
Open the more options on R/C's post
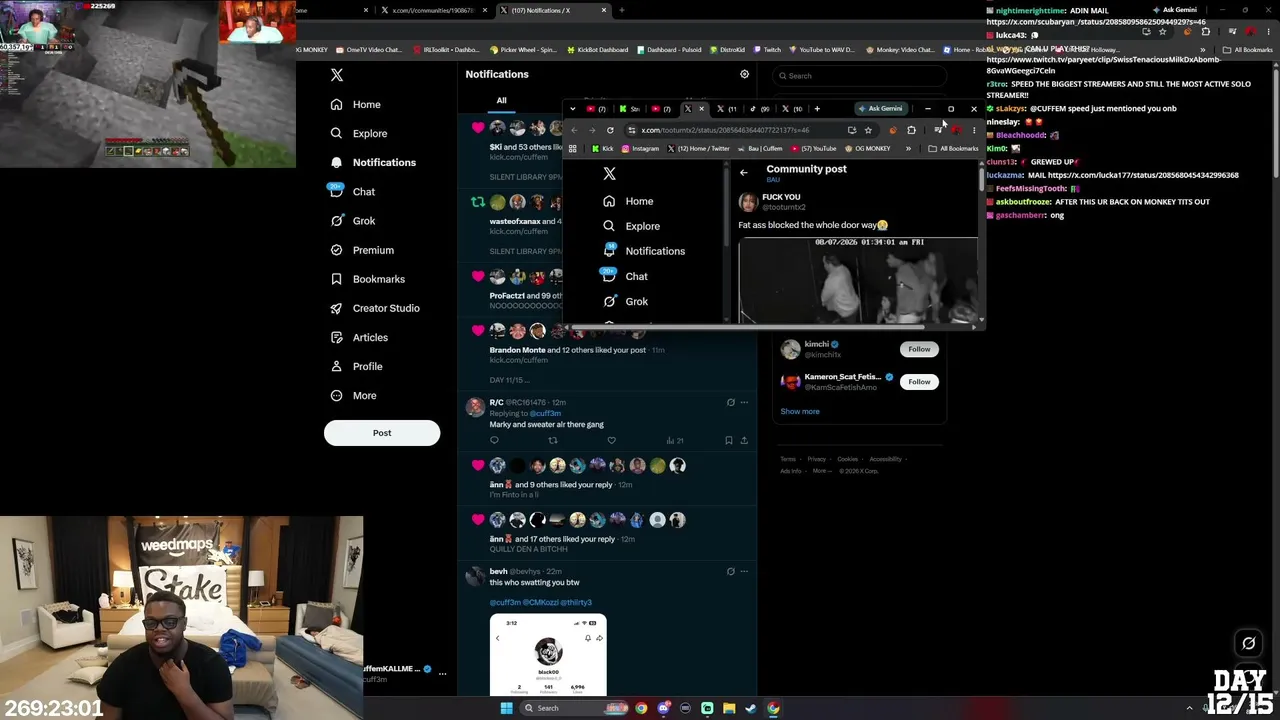744,402
